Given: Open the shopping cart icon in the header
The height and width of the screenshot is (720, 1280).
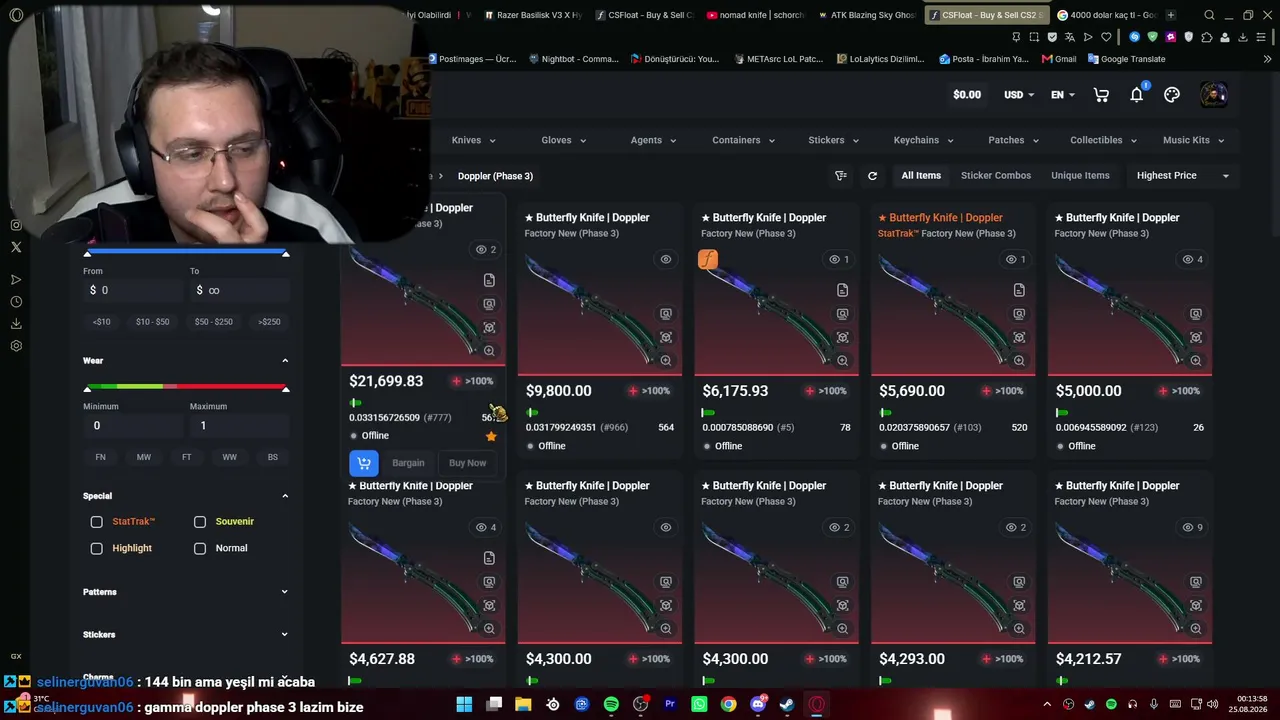Looking at the screenshot, I should 1101,95.
